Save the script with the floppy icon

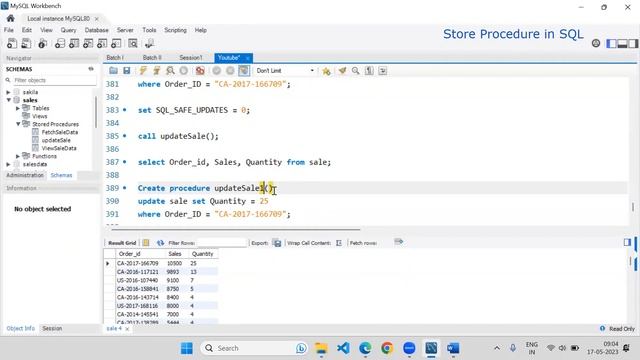(127, 71)
